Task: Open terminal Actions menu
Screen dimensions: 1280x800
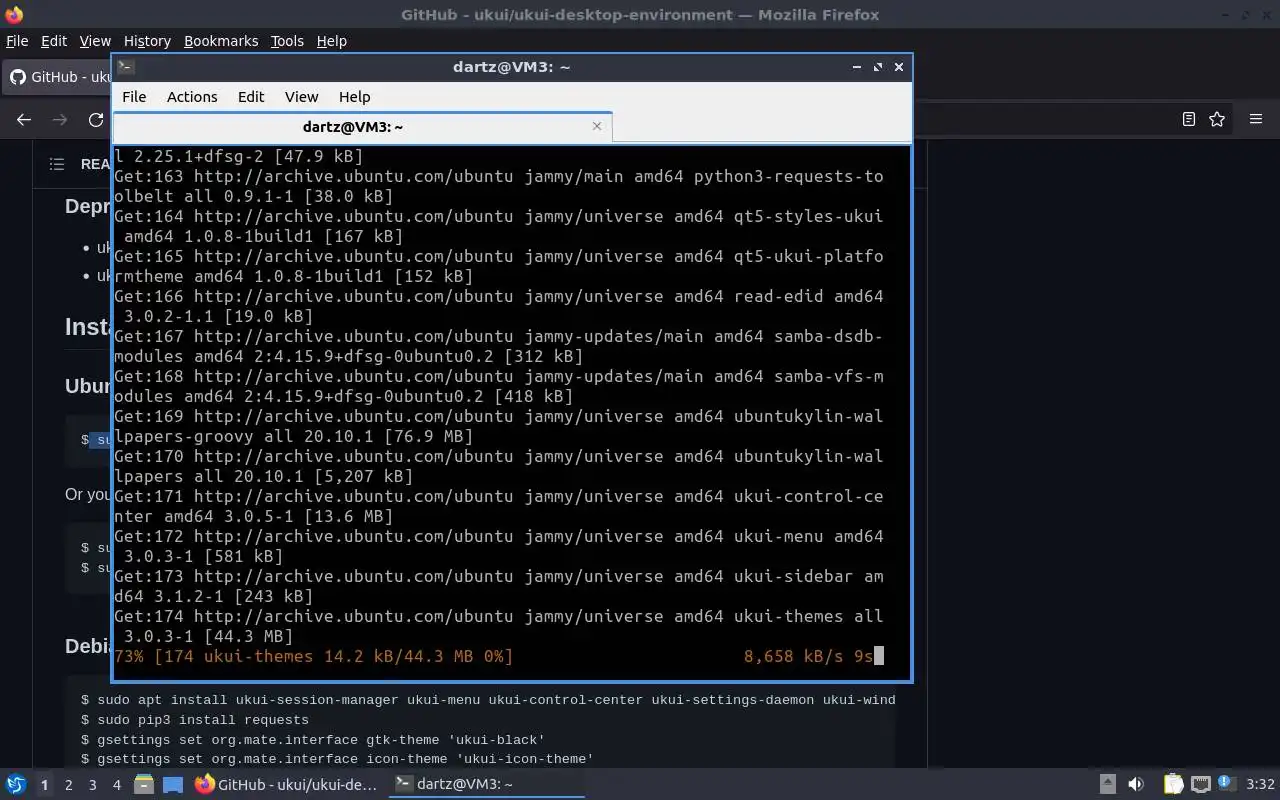Action: click(192, 97)
